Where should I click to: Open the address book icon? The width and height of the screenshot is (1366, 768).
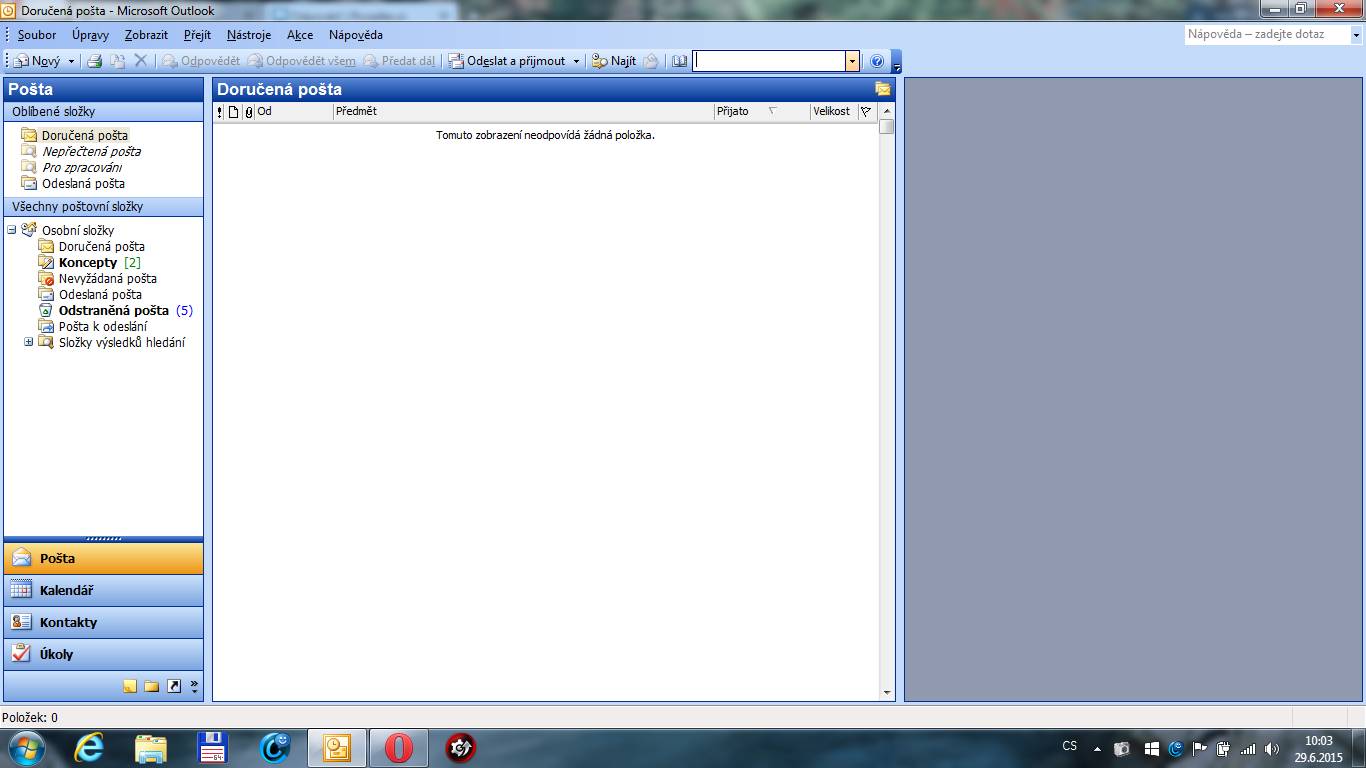click(x=680, y=61)
